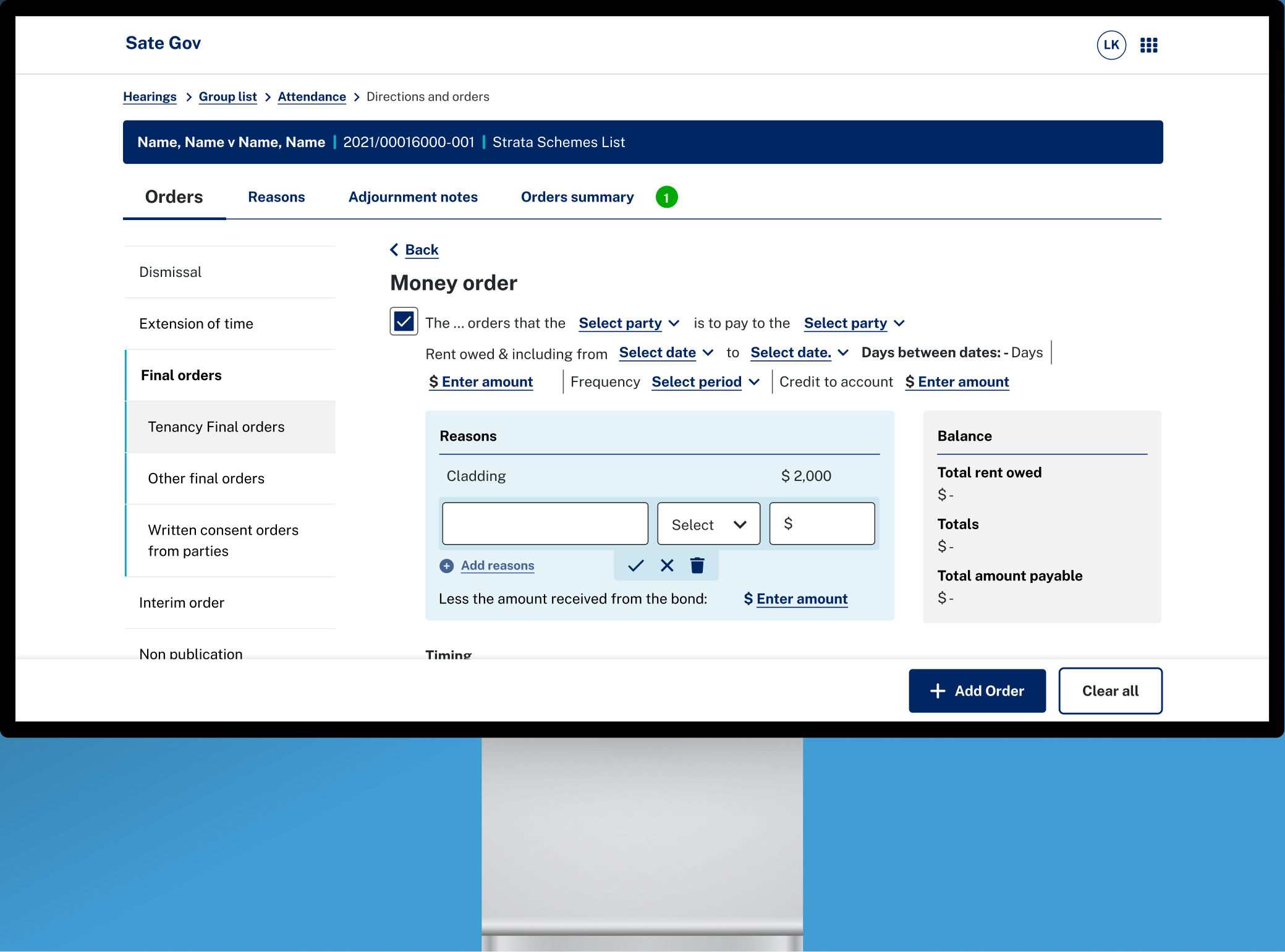
Task: Switch to the Orders tab
Action: click(x=174, y=197)
